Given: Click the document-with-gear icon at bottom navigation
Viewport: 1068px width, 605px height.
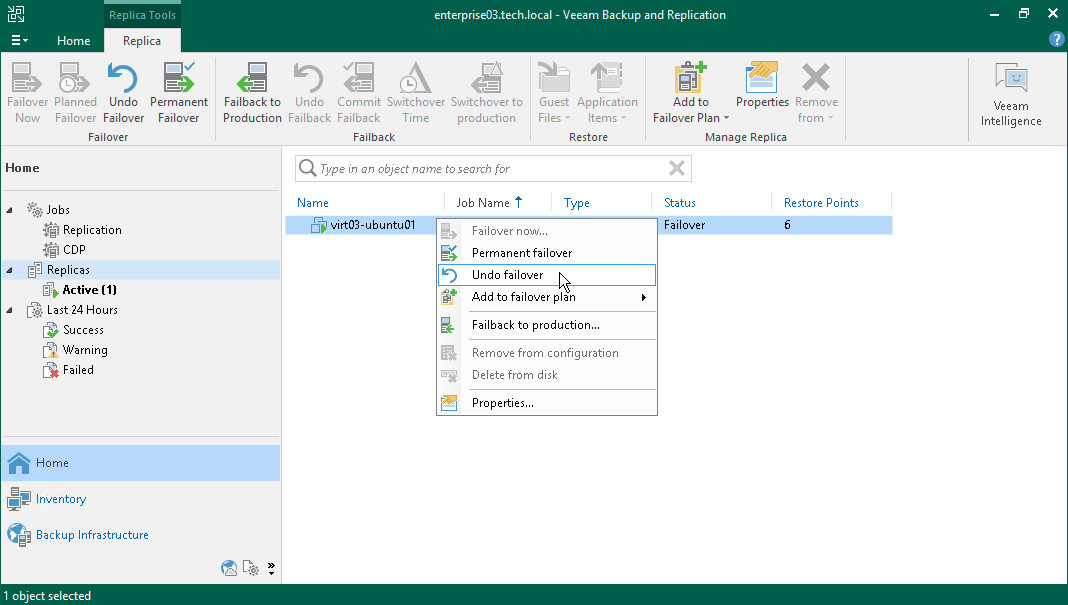Looking at the screenshot, I should [250, 568].
